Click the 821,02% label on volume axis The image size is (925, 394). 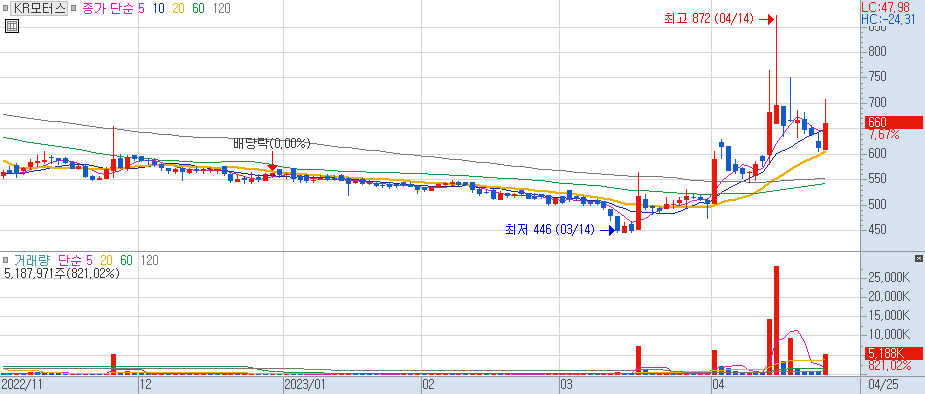[890, 366]
